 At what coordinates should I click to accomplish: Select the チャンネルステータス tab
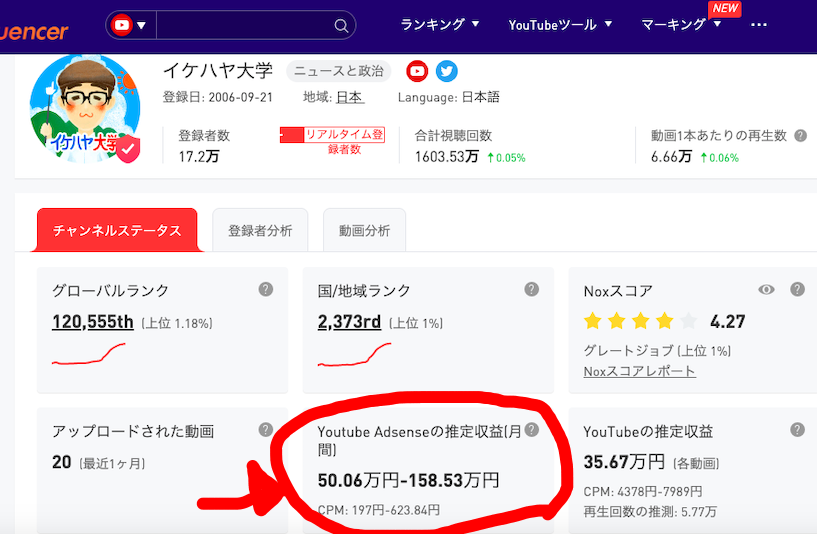(x=117, y=230)
